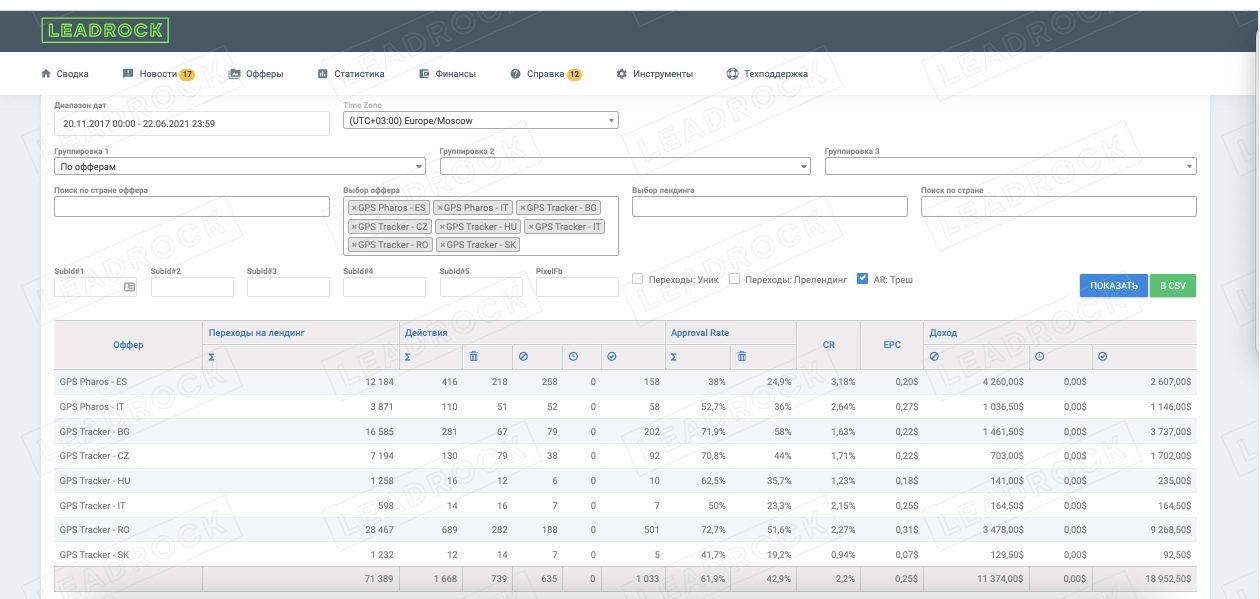1260x599 pixels.
Task: Click the list icon inside SubId#1 field
Action: pyautogui.click(x=129, y=287)
